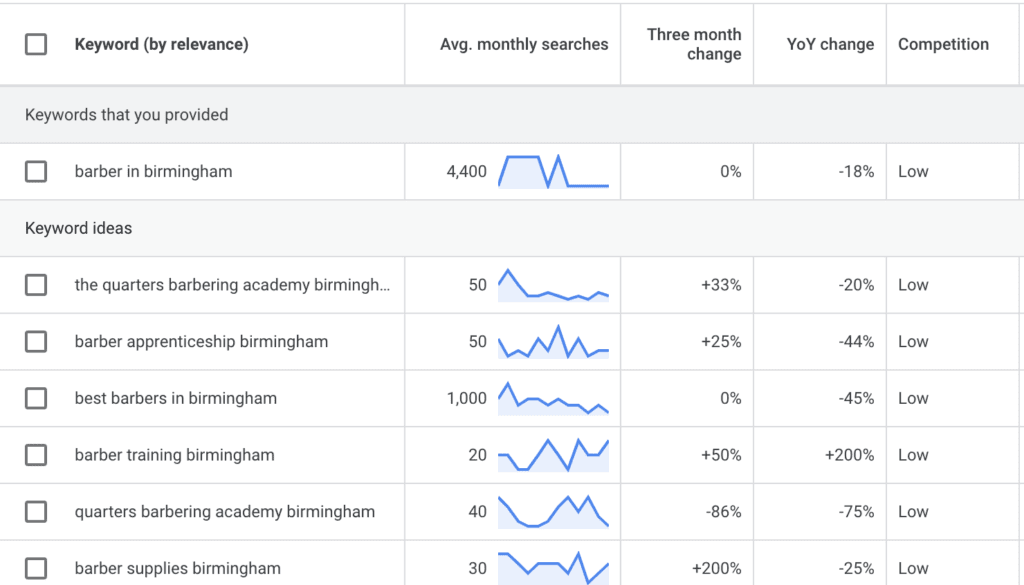Check the "barber training birmingham" checkbox

click(x=36, y=455)
